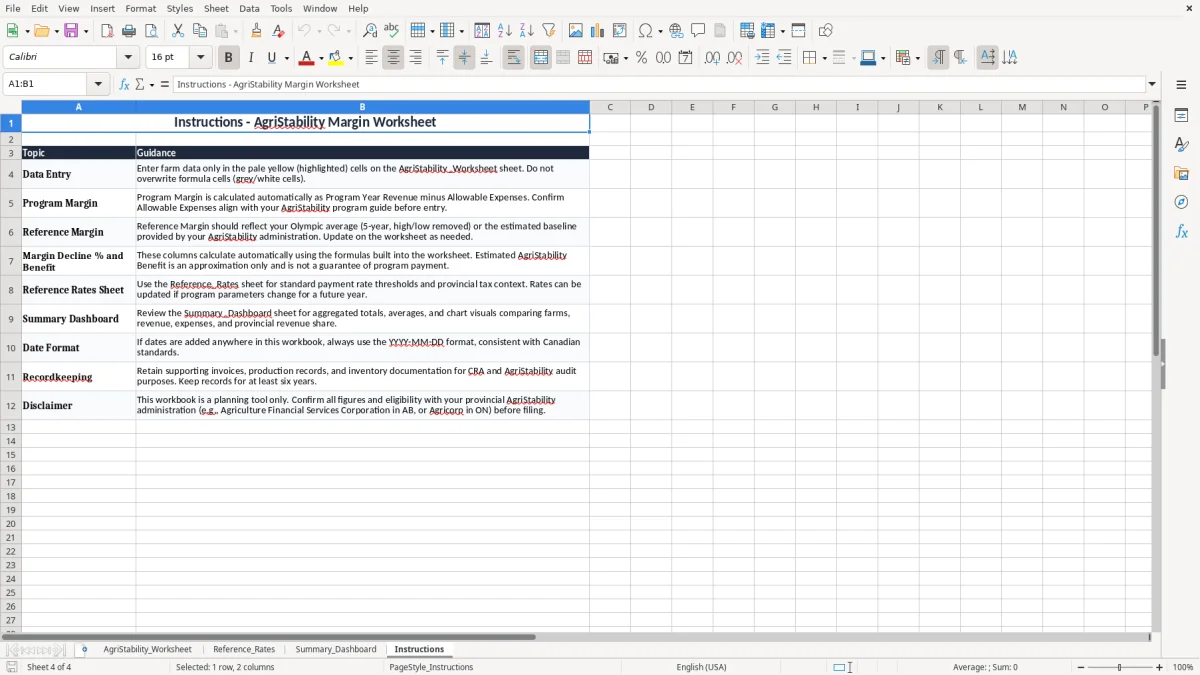Expand the formula bar

coord(1152,84)
